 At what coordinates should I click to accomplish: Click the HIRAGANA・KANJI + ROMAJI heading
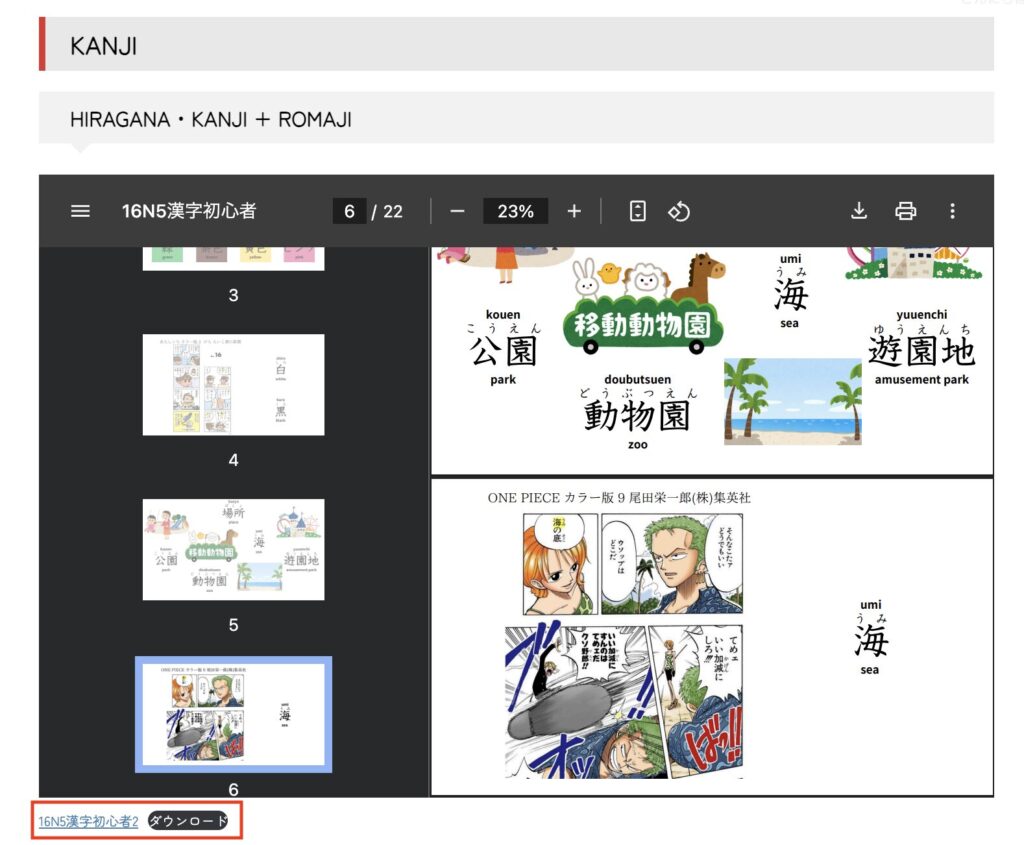211,120
